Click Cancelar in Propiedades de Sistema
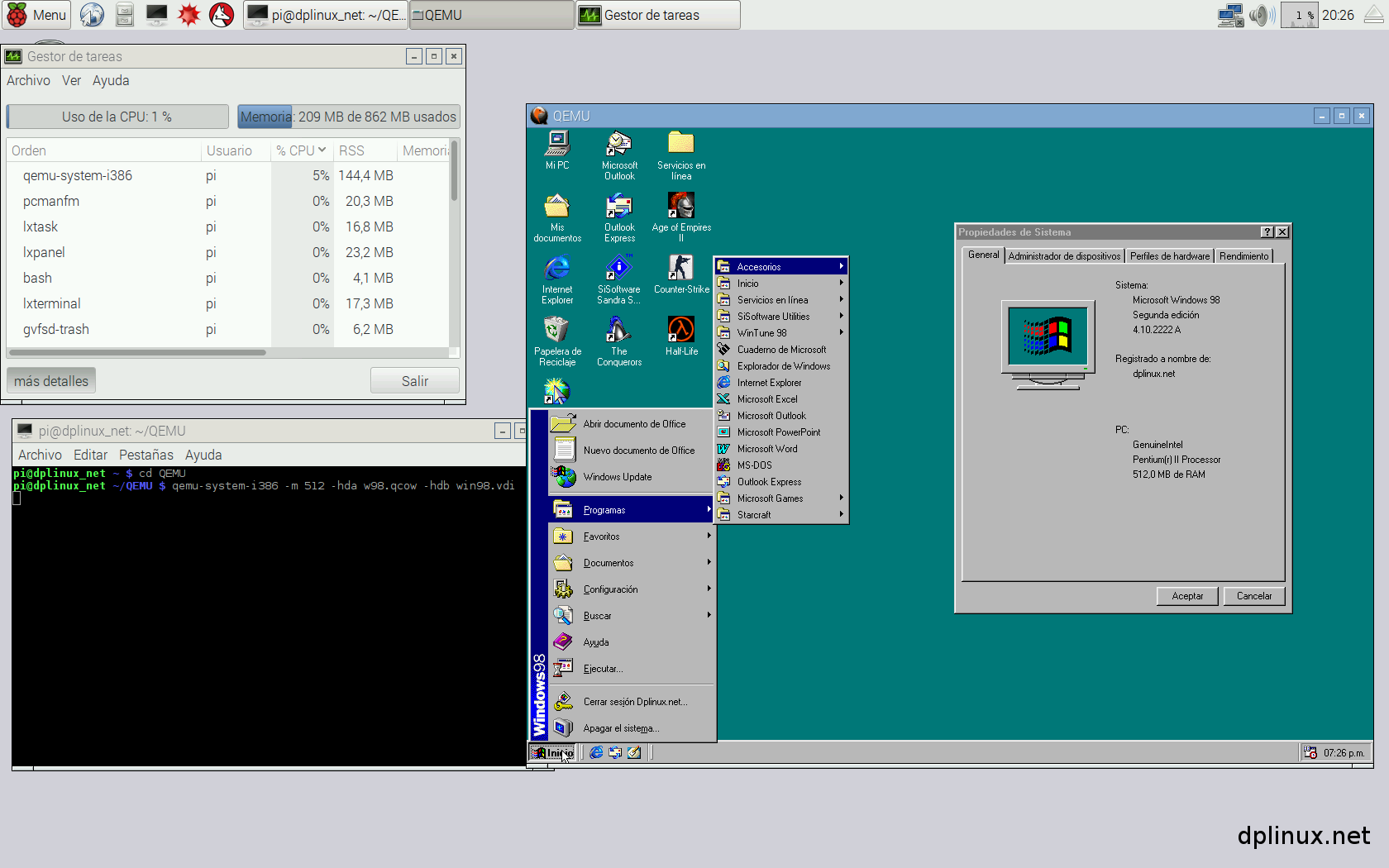Viewport: 1389px width, 868px height. point(1254,596)
